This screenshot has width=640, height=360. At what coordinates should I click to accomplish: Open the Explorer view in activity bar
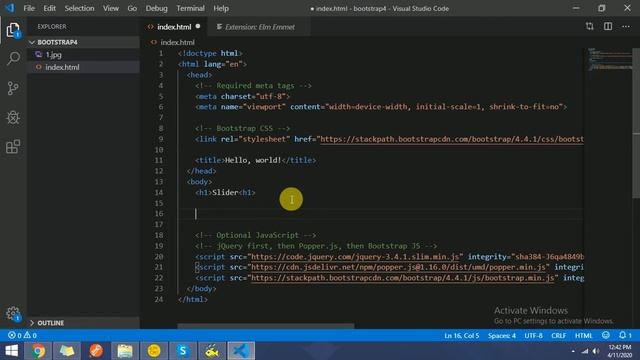(x=13, y=30)
